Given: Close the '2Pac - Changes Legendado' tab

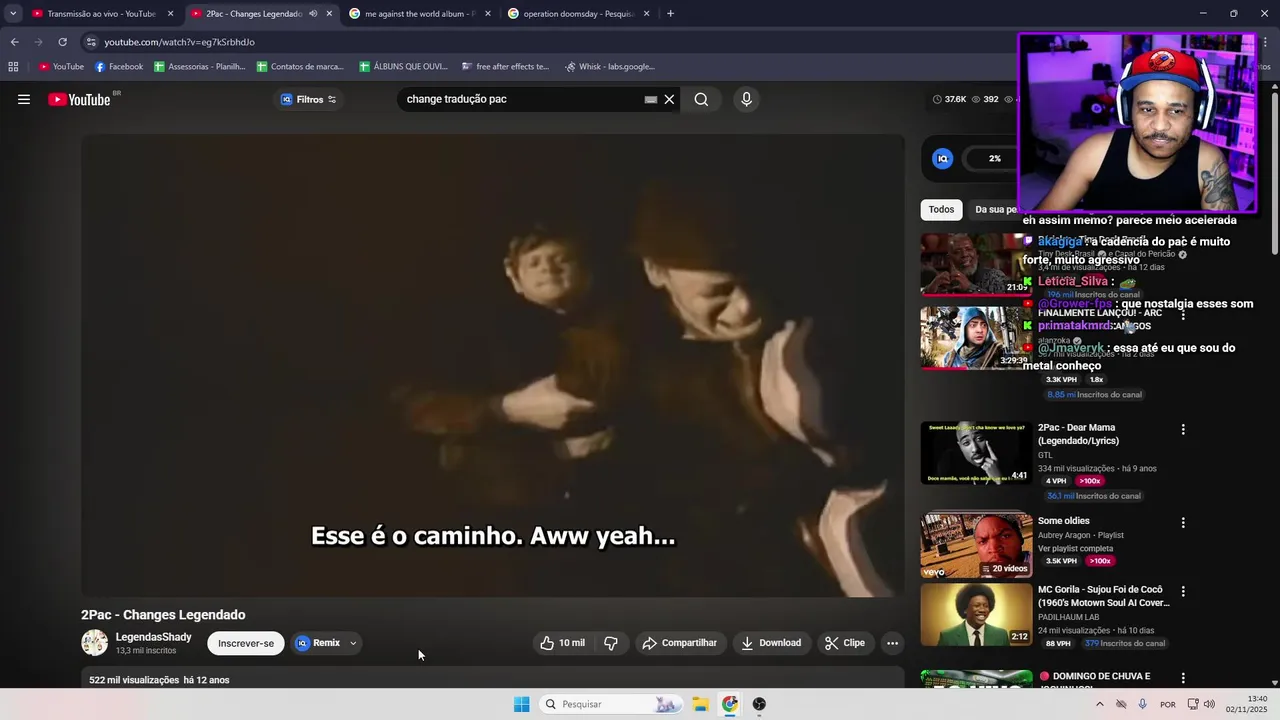Looking at the screenshot, I should tap(329, 14).
